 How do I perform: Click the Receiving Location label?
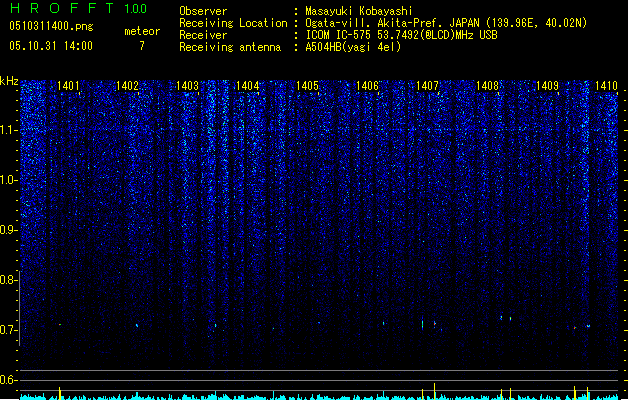coord(233,23)
